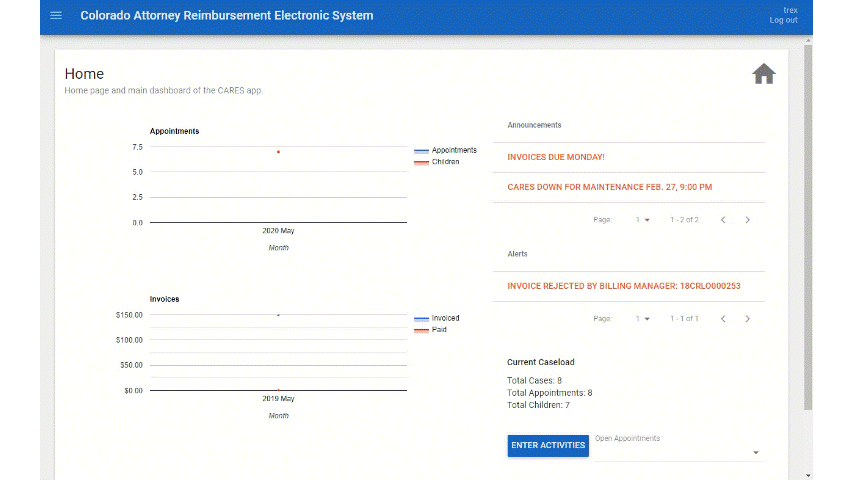Go to previous page of Announcements
Viewport: 853px width, 480px height.
pos(723,220)
